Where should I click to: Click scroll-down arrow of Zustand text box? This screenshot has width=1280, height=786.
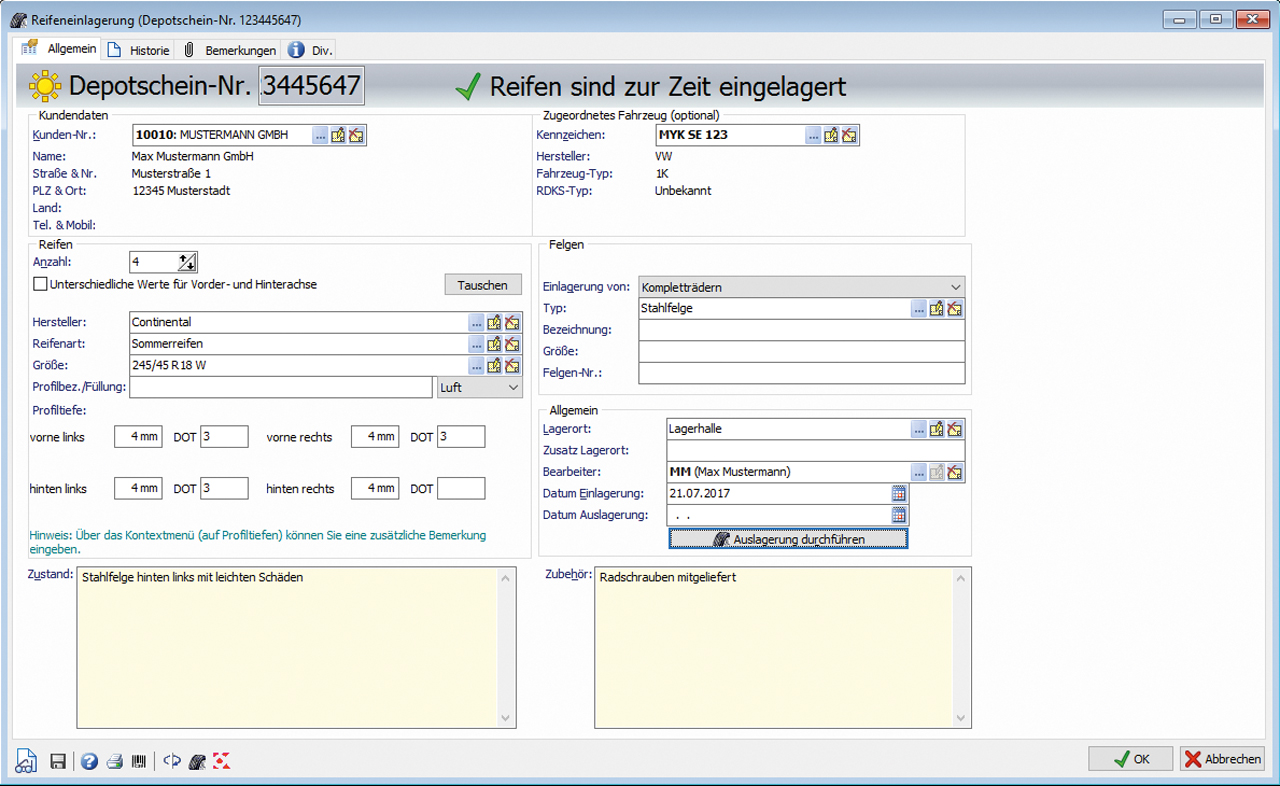coord(507,718)
